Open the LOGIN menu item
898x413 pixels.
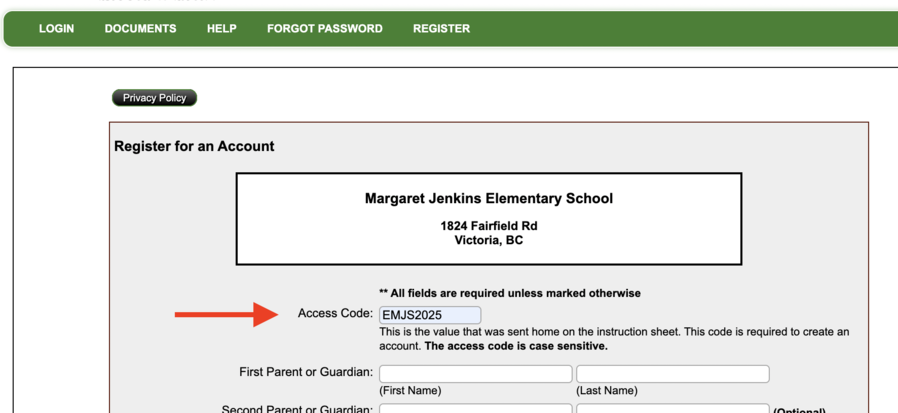click(56, 29)
